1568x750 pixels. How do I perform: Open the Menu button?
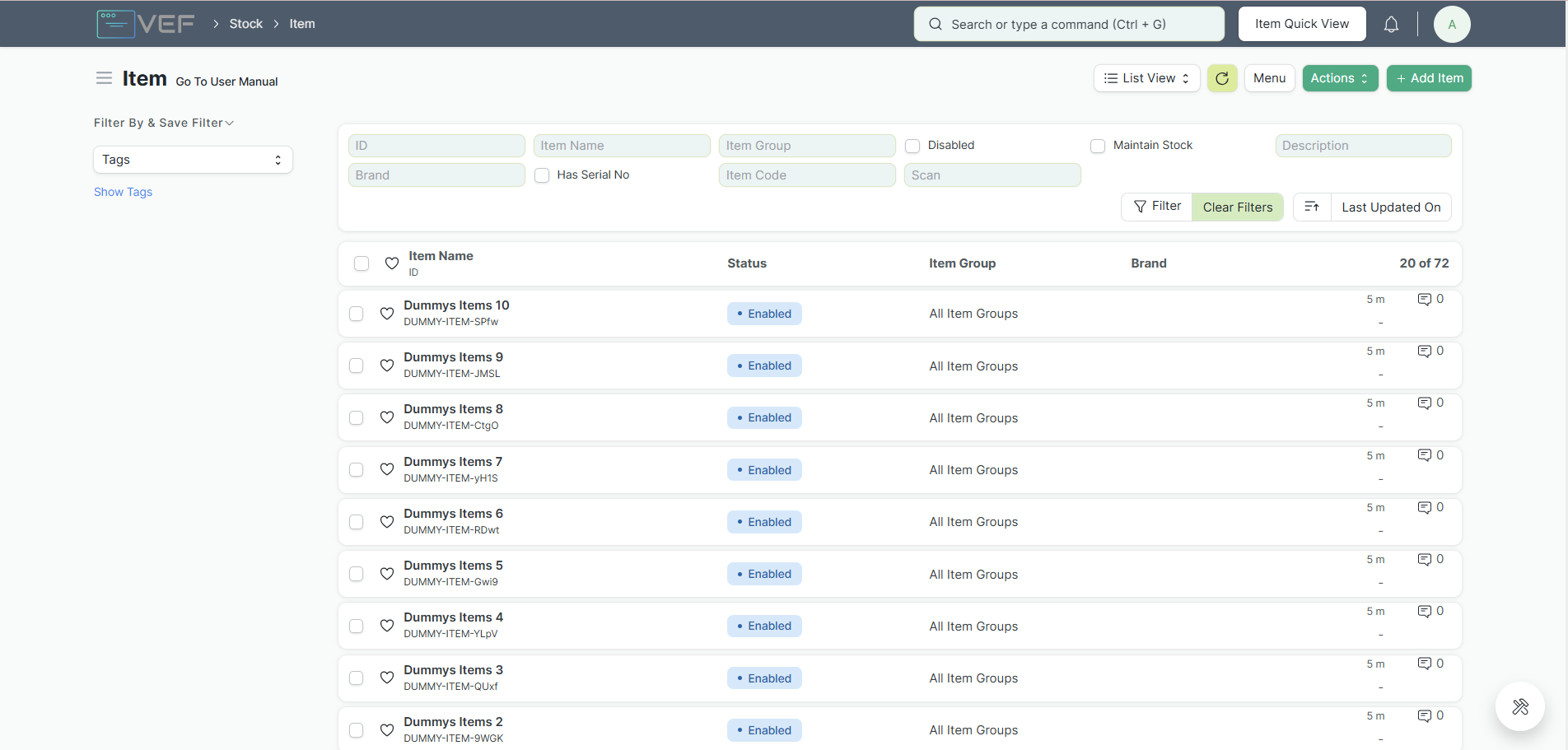tap(1269, 78)
